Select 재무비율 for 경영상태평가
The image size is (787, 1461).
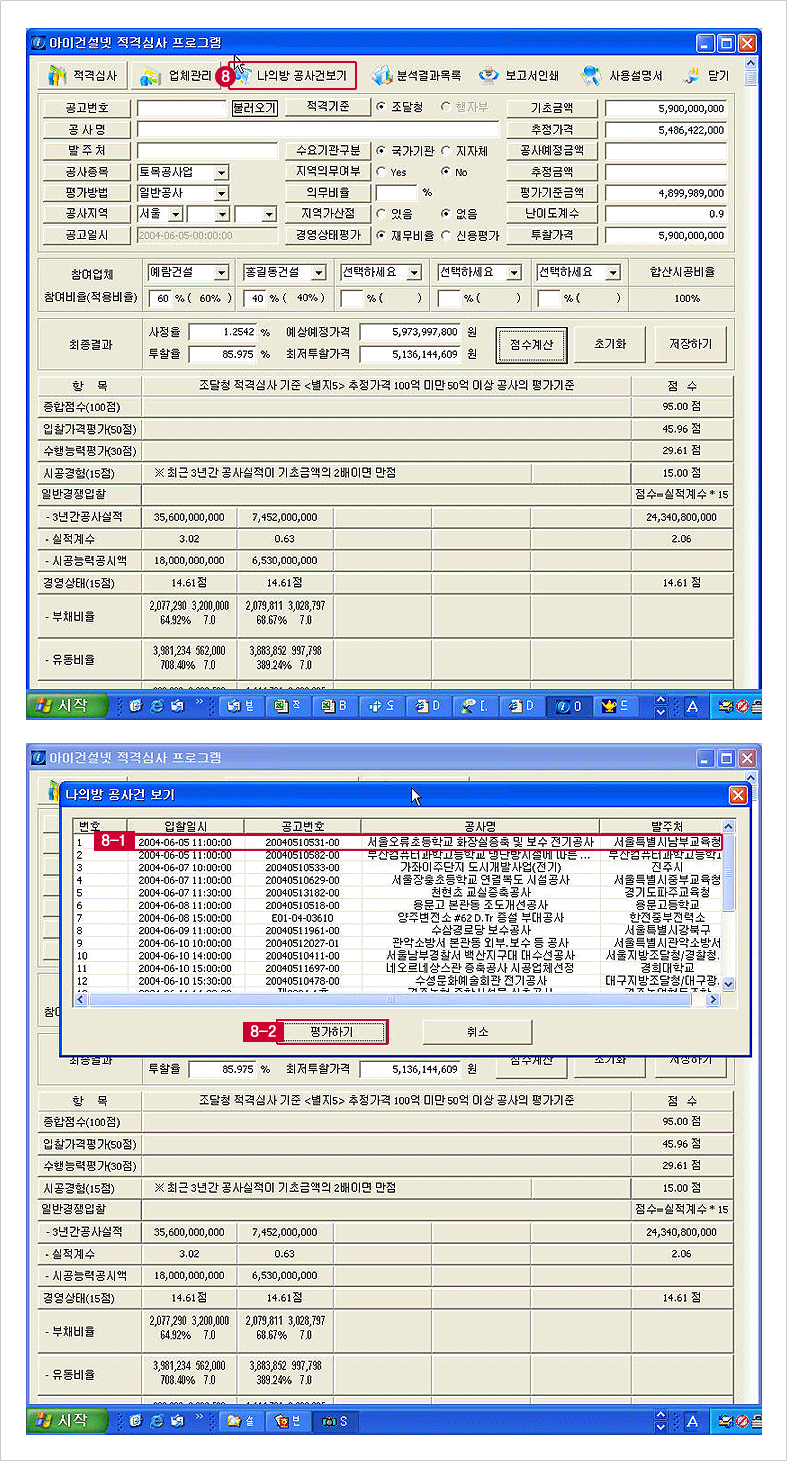[x=382, y=236]
